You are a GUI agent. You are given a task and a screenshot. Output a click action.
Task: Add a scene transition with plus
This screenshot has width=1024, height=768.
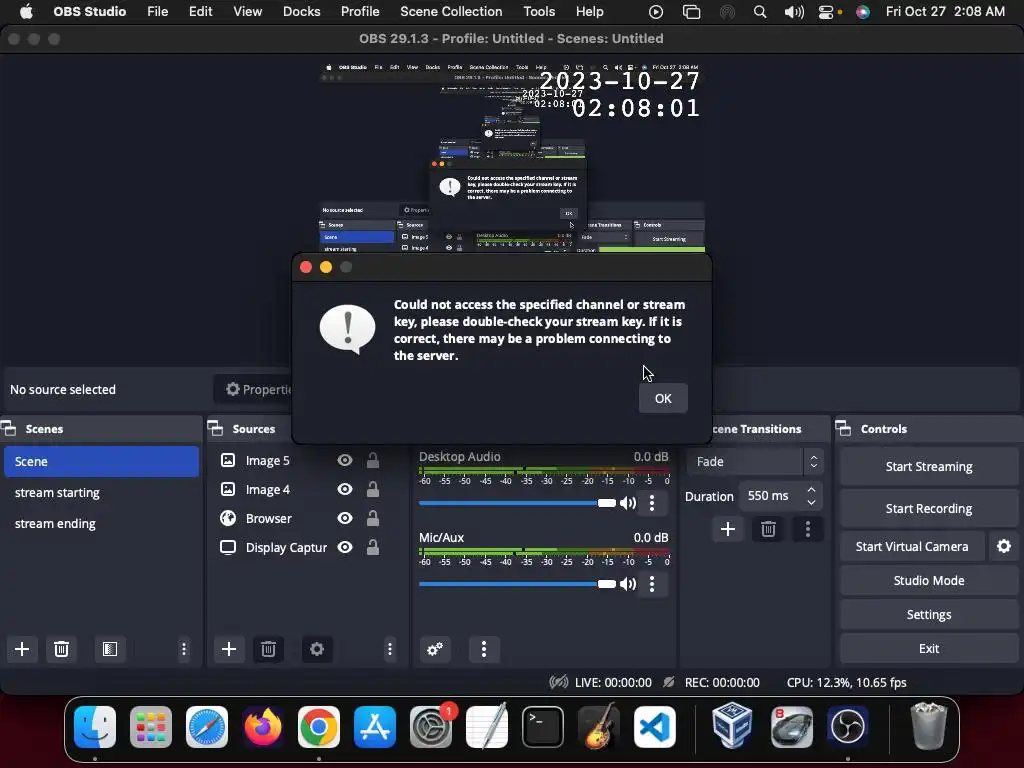click(x=728, y=529)
